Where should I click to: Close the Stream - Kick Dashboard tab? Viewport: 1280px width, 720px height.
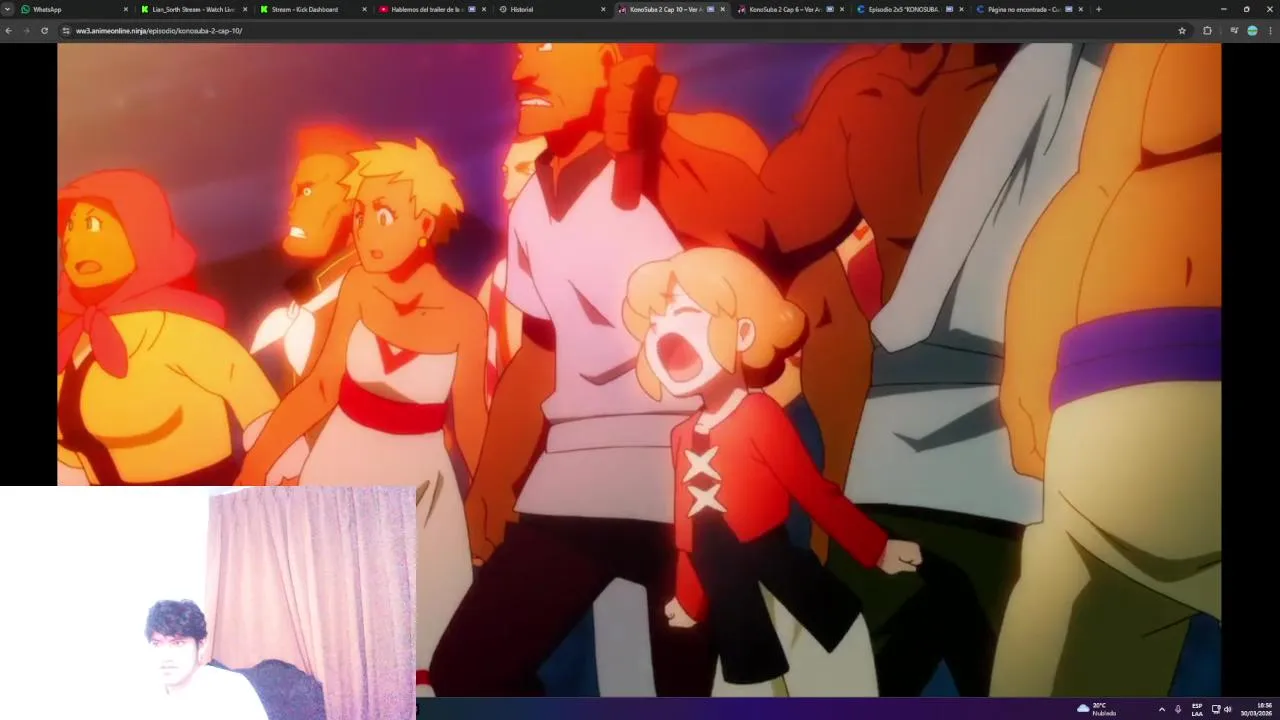[x=364, y=9]
